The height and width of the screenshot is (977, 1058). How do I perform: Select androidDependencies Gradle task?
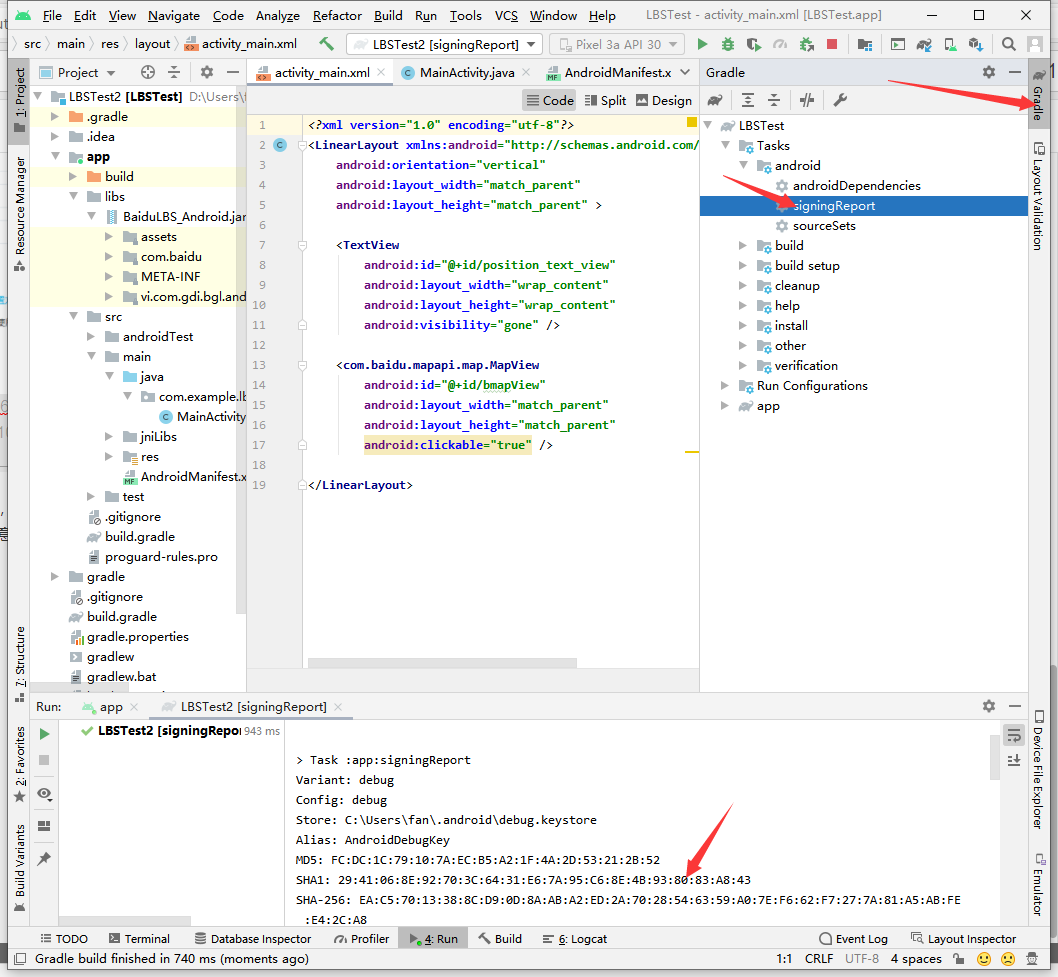click(x=856, y=186)
